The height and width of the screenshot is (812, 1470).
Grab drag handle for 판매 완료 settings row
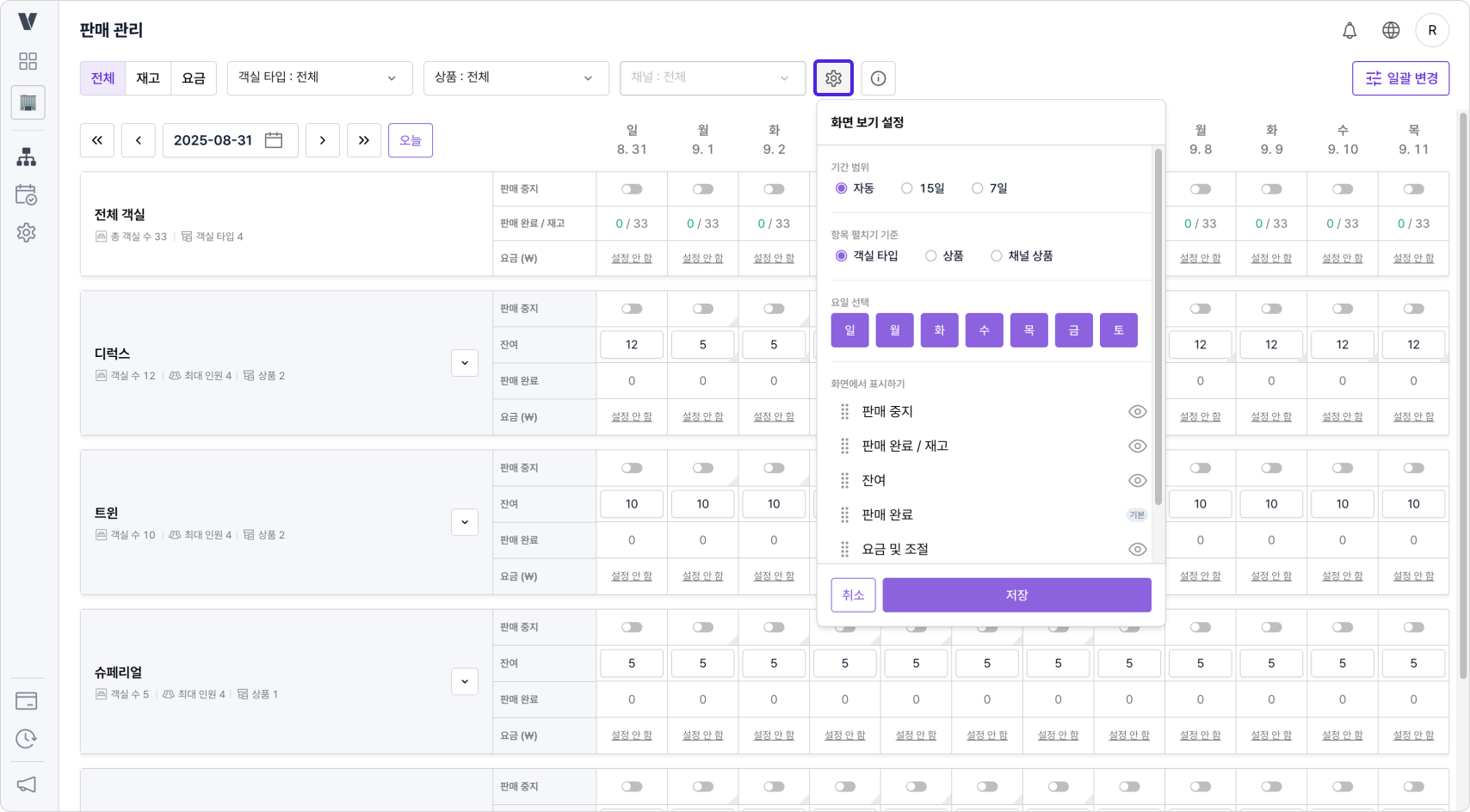click(845, 515)
